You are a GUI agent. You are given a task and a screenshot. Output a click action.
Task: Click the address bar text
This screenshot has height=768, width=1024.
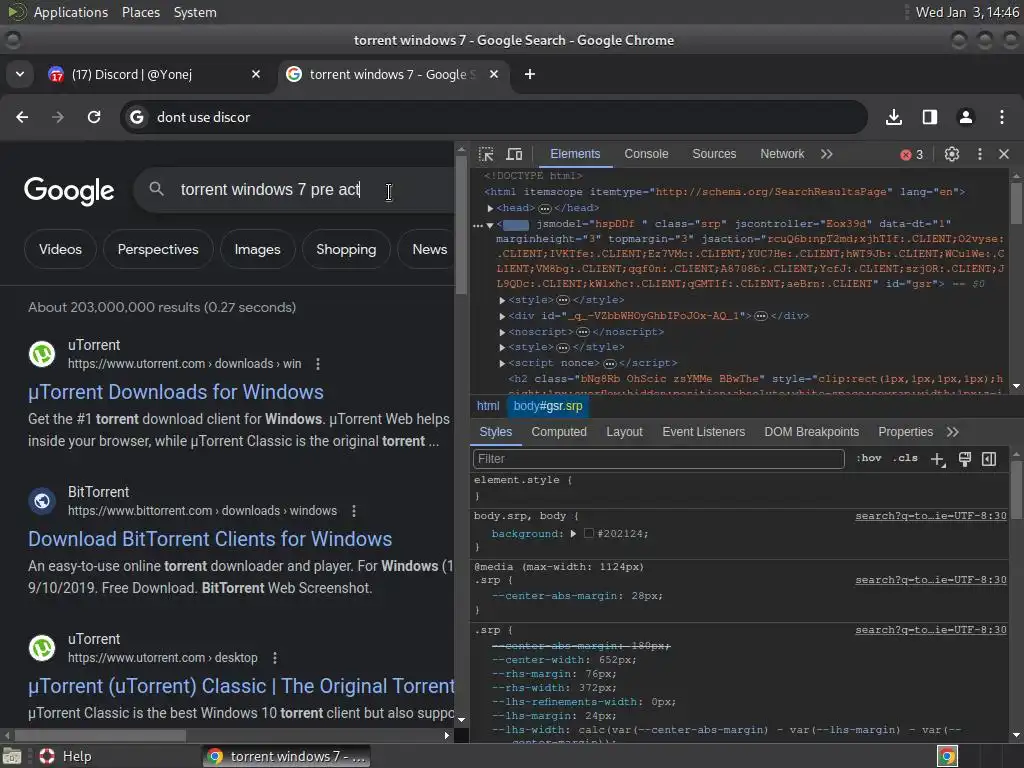pos(203,118)
